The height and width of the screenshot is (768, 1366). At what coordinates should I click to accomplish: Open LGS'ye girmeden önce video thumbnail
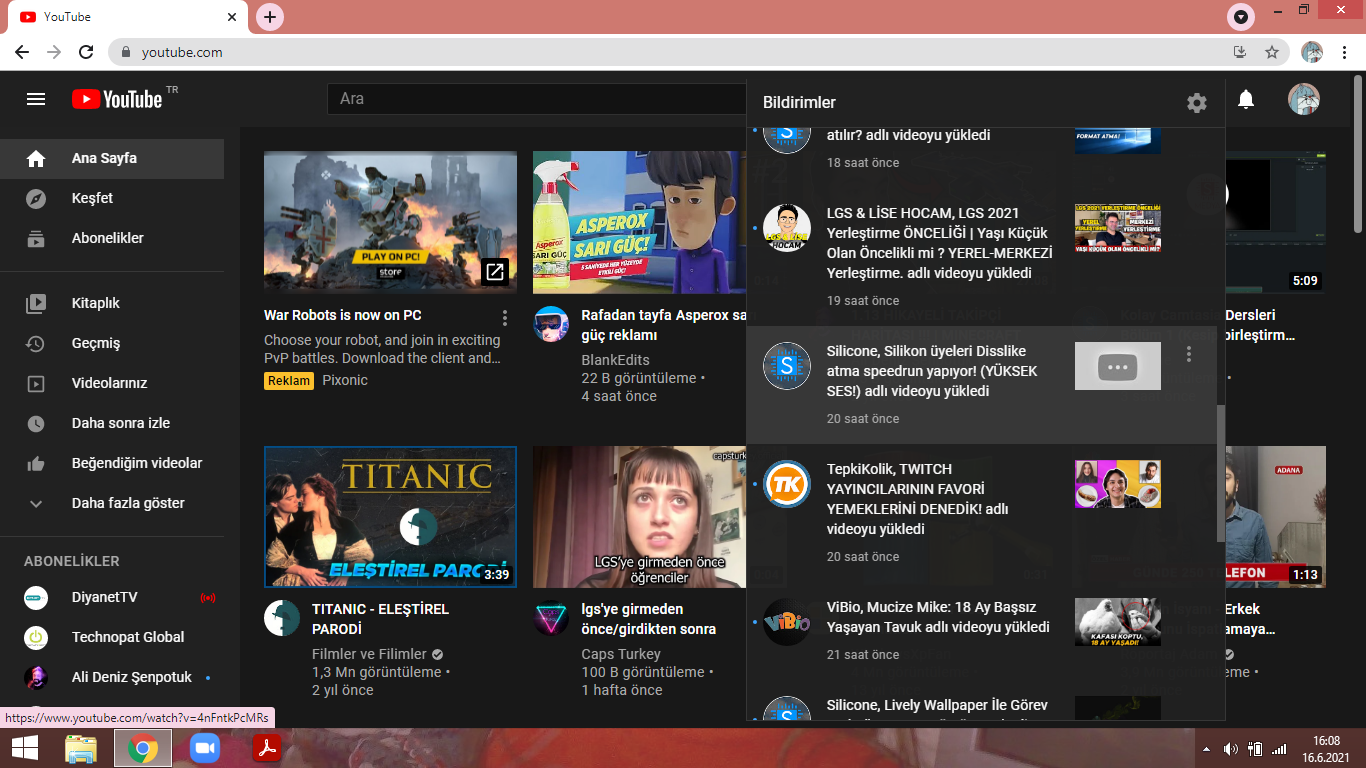(639, 517)
